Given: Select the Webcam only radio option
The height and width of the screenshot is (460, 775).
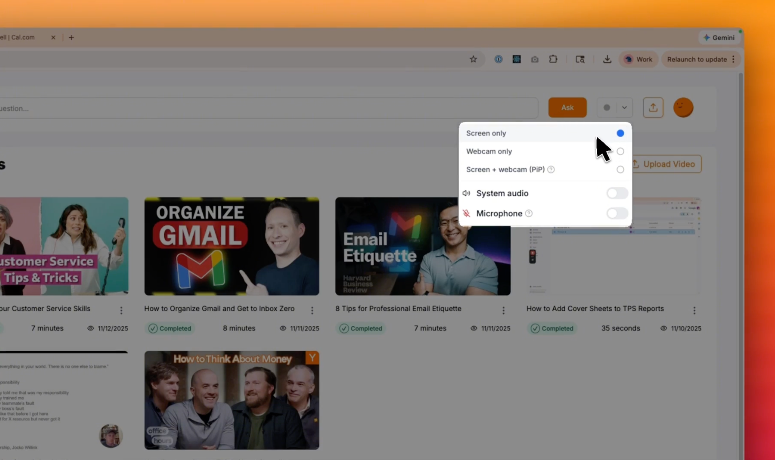Looking at the screenshot, I should tap(620, 152).
